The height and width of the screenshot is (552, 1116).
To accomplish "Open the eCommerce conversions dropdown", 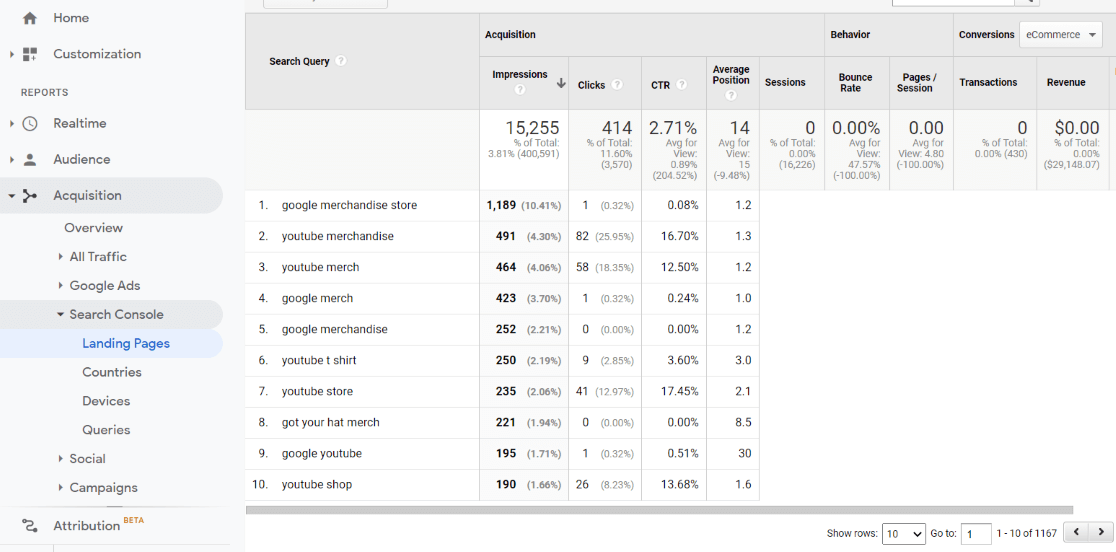I will pyautogui.click(x=1060, y=34).
